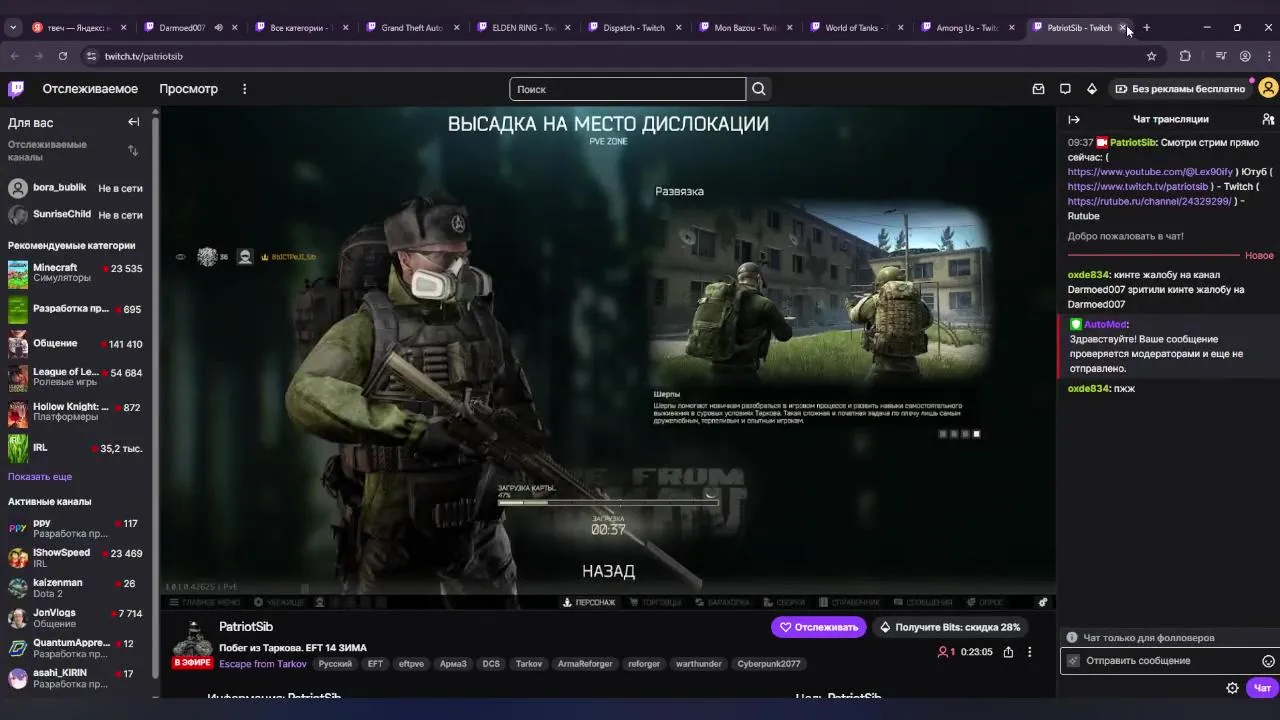Open the rutube.ru channel link
Viewport: 1280px width, 720px height.
click(1150, 201)
